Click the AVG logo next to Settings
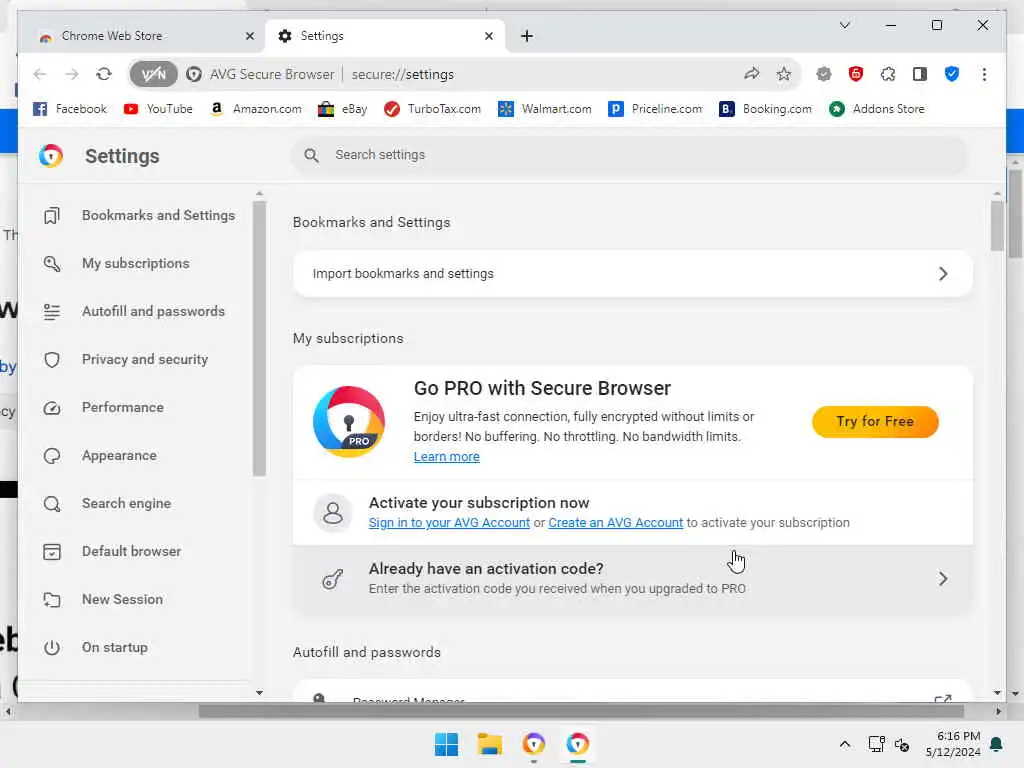1024x768 pixels. [51, 156]
